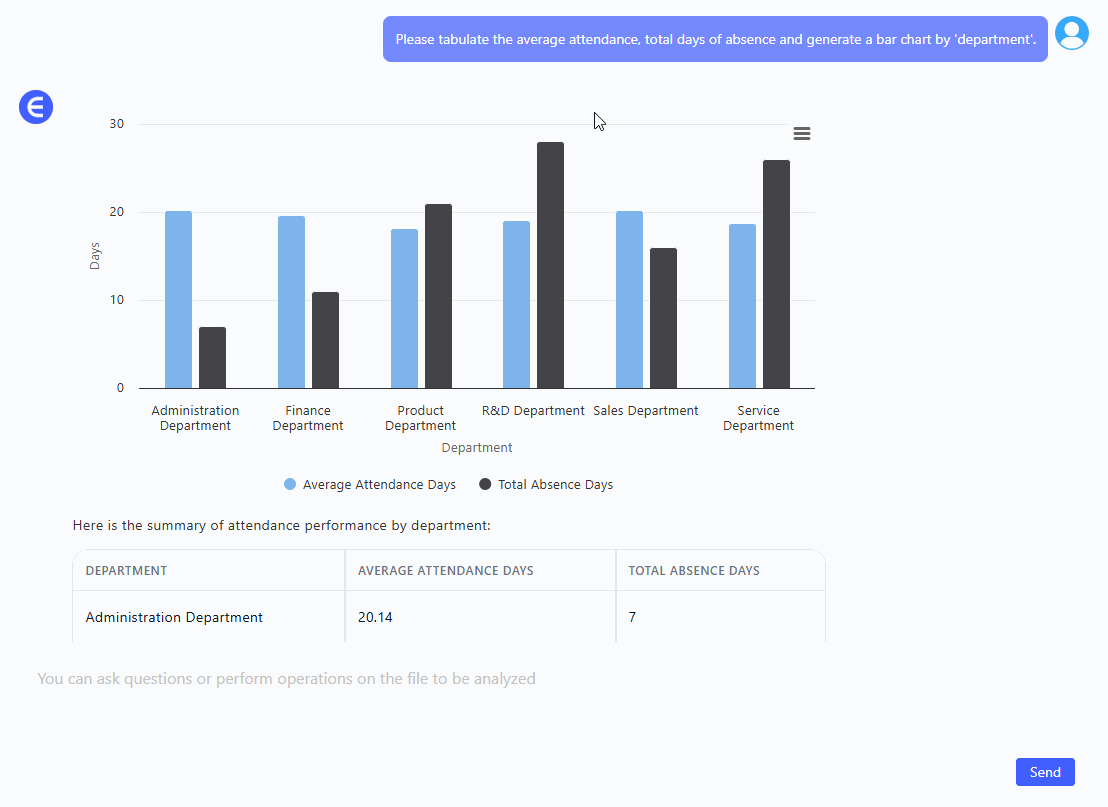Focus the question input field

click(x=500, y=679)
